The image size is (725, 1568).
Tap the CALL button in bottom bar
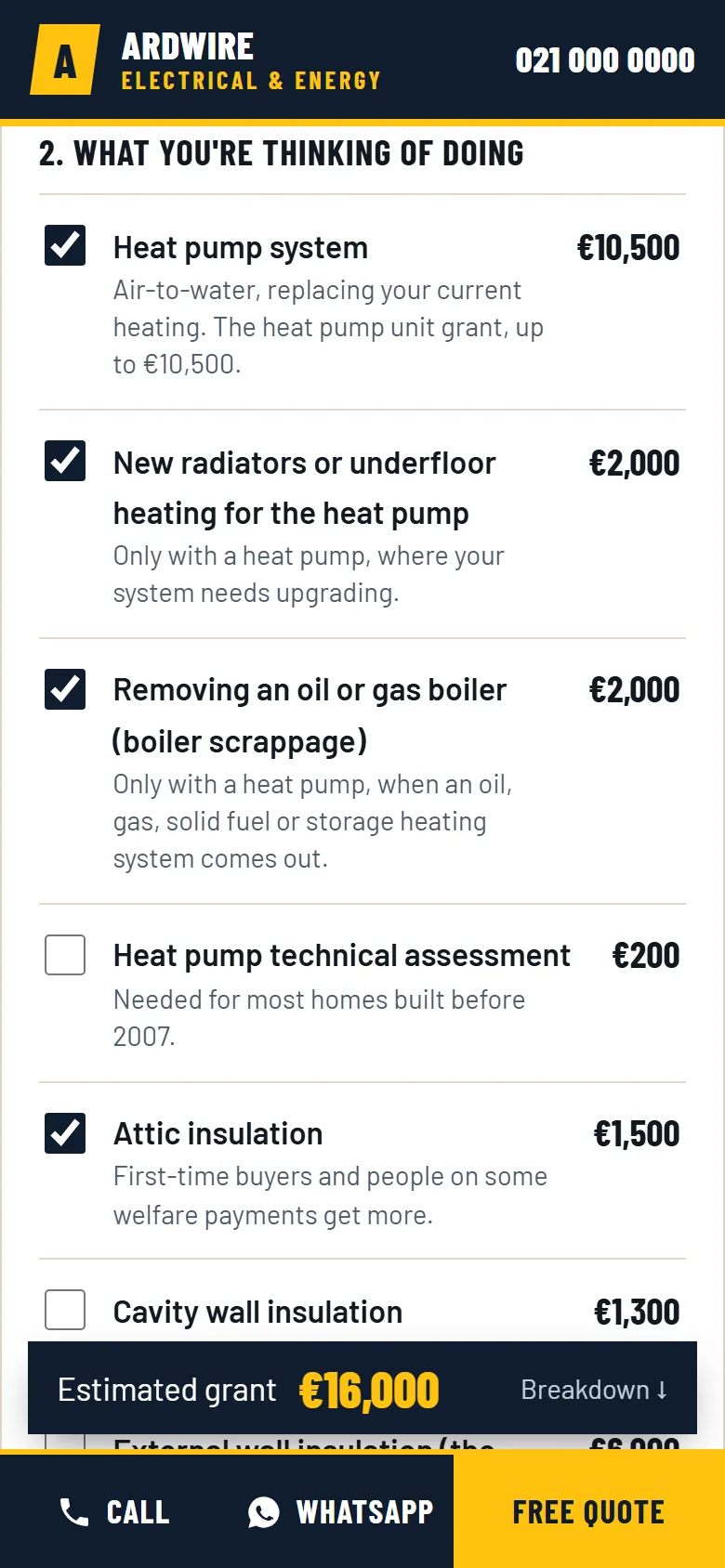114,1512
